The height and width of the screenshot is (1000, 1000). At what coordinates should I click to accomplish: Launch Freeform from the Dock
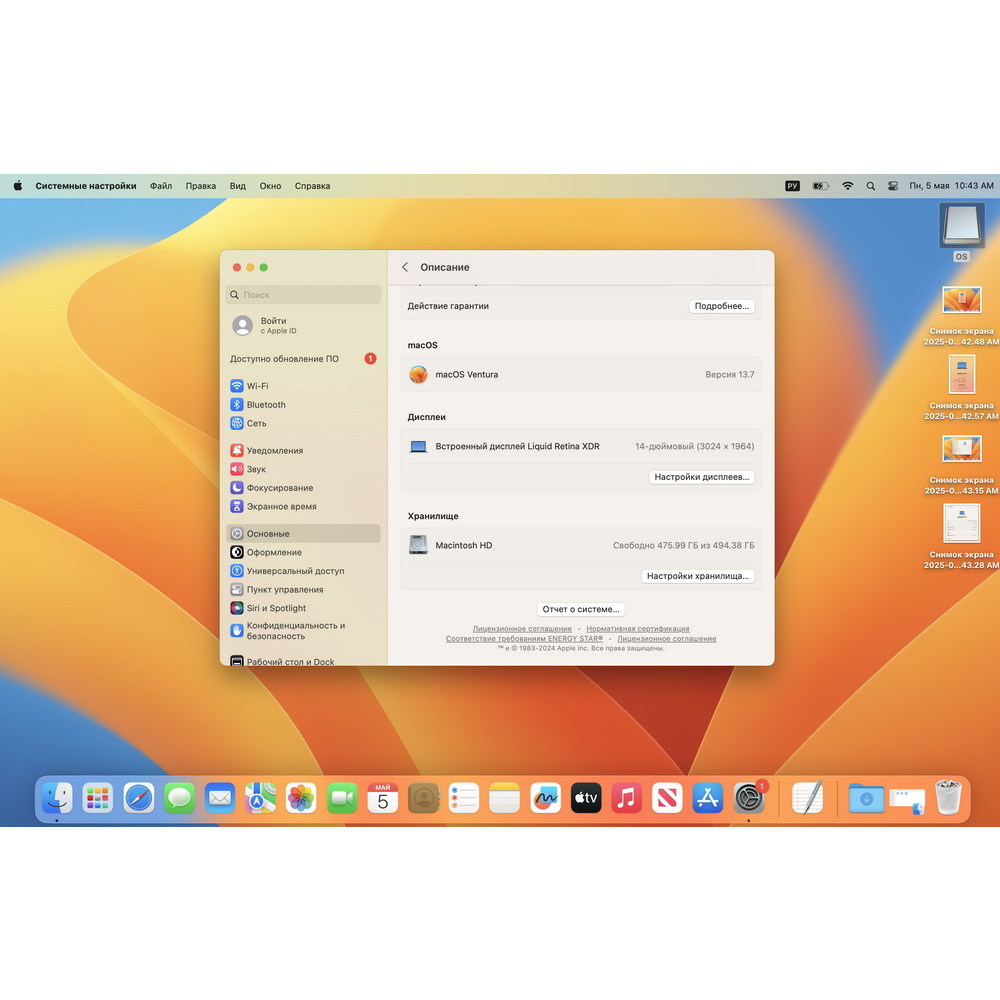[545, 798]
